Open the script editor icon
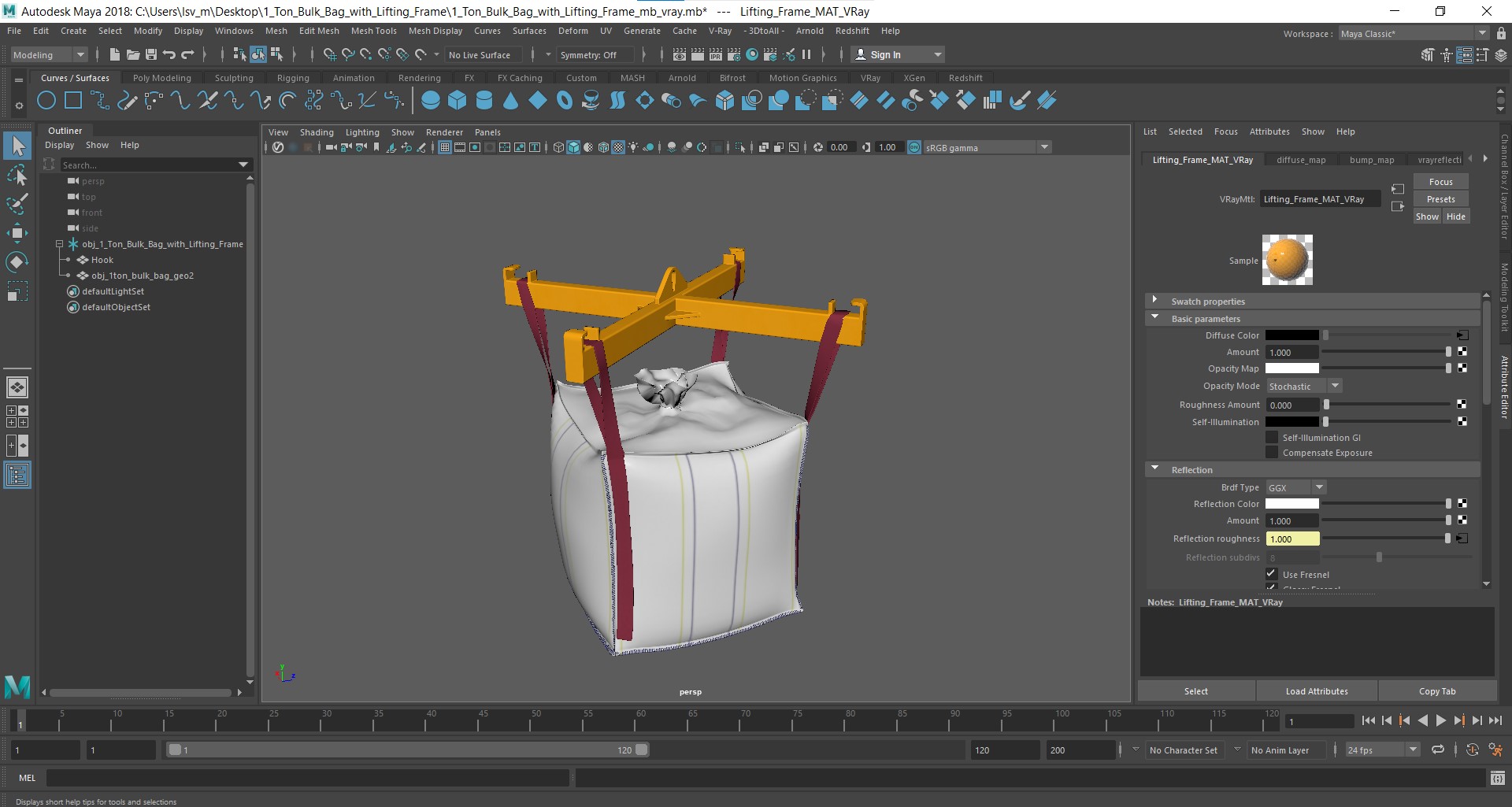 pos(1497,778)
